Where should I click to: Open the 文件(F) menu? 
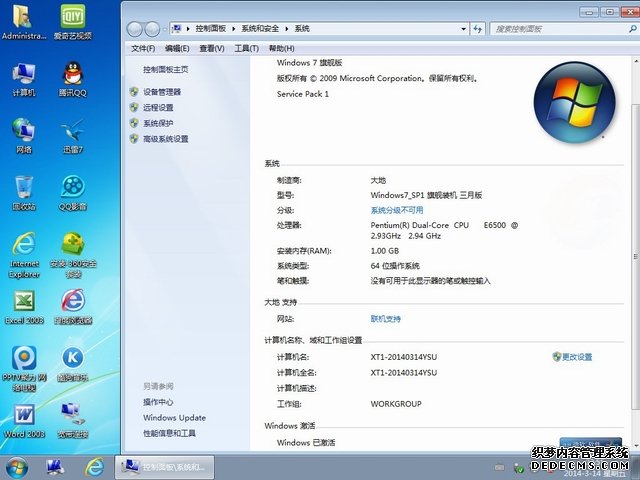pyautogui.click(x=143, y=49)
